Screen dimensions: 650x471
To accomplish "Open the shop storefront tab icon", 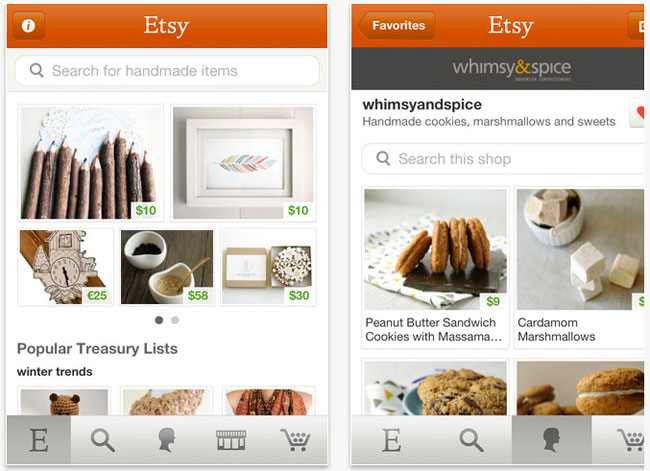I will point(231,440).
